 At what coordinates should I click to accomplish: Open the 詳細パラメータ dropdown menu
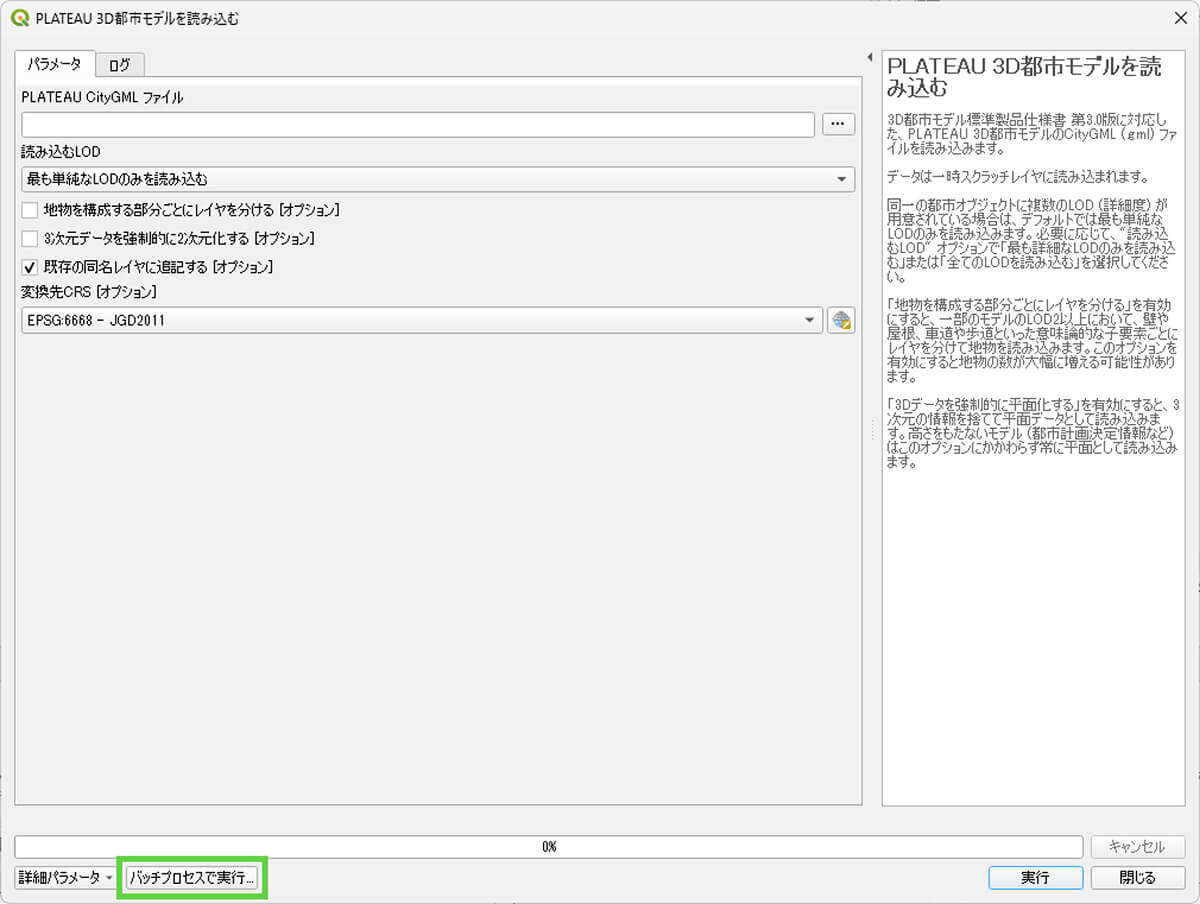tap(67, 877)
